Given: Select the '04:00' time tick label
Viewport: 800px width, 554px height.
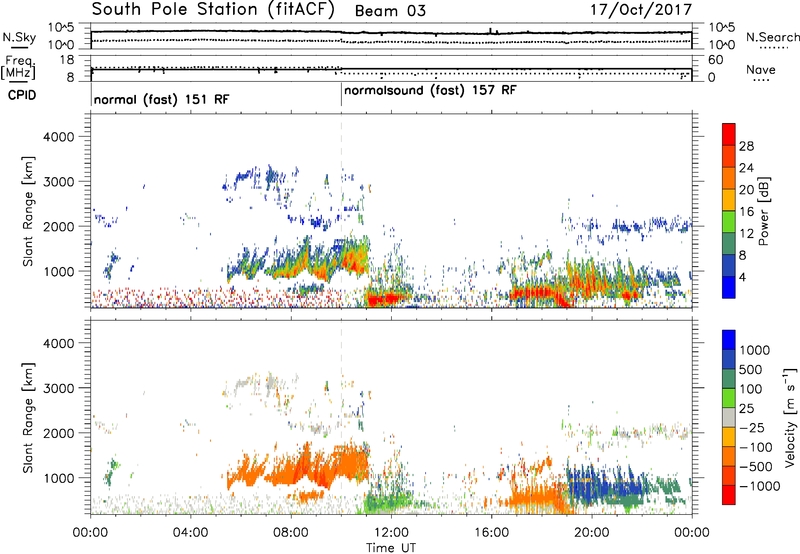Looking at the screenshot, I should tap(190, 533).
